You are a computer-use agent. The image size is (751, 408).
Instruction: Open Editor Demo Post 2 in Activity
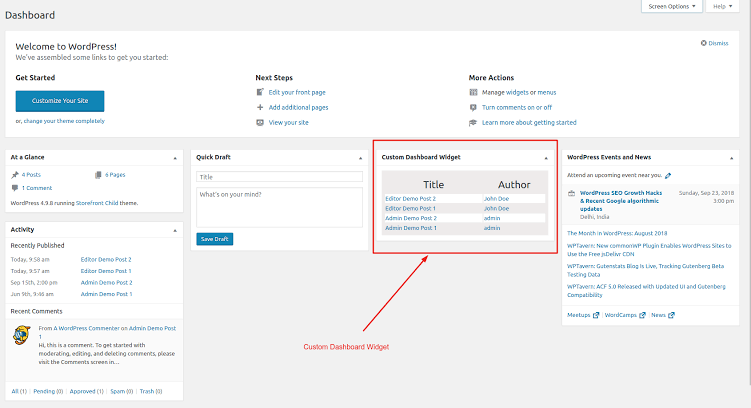(106, 260)
